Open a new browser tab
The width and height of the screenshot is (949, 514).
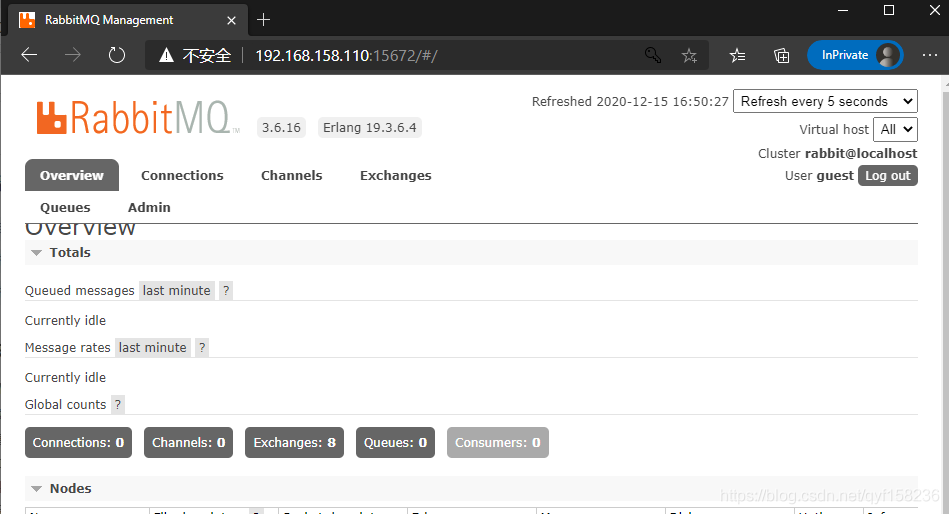coord(263,20)
